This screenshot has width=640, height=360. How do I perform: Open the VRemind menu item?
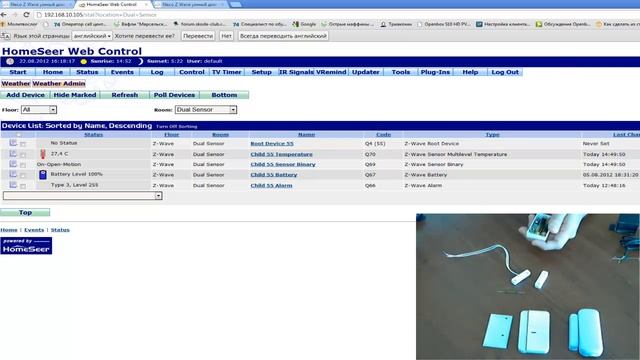click(x=331, y=72)
